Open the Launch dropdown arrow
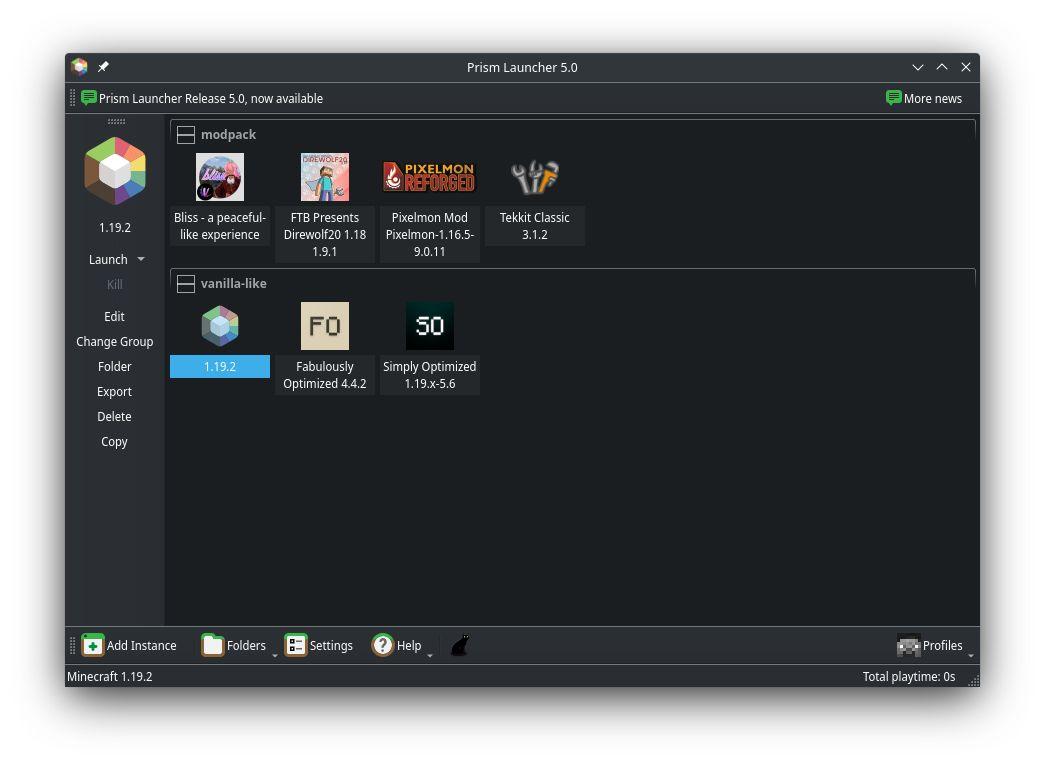This screenshot has width=1045, height=764. (141, 259)
